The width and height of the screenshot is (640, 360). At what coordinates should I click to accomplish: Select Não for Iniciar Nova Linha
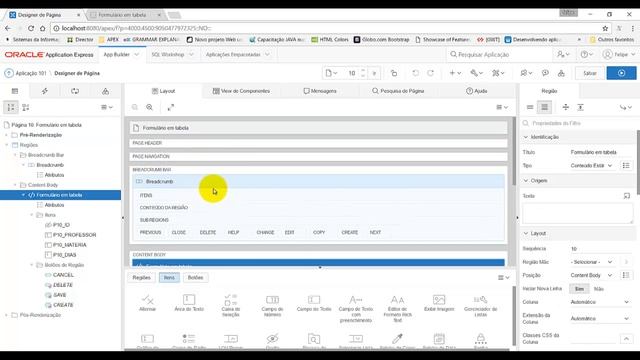click(x=599, y=289)
